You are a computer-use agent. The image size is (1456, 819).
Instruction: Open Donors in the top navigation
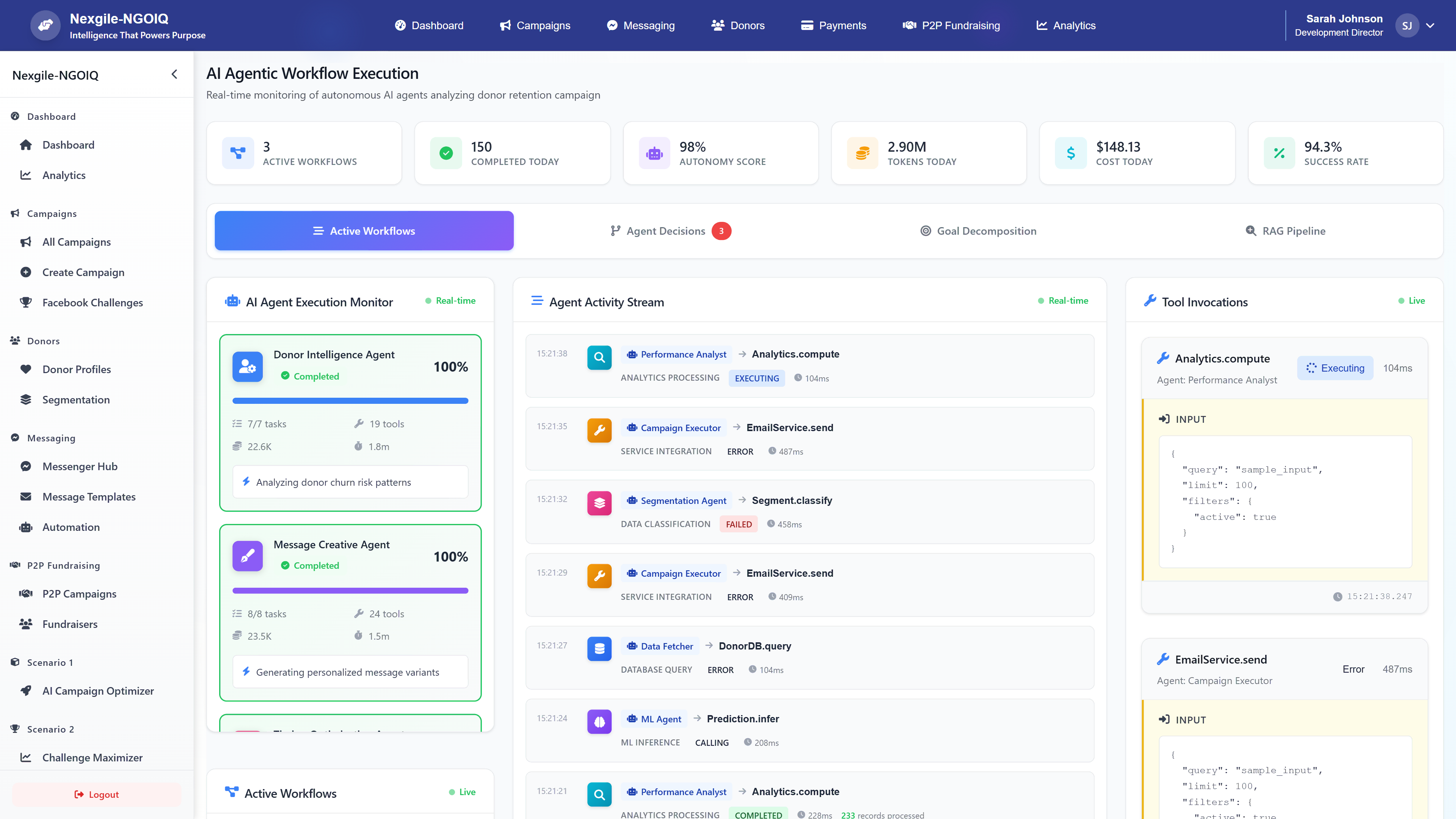[737, 25]
